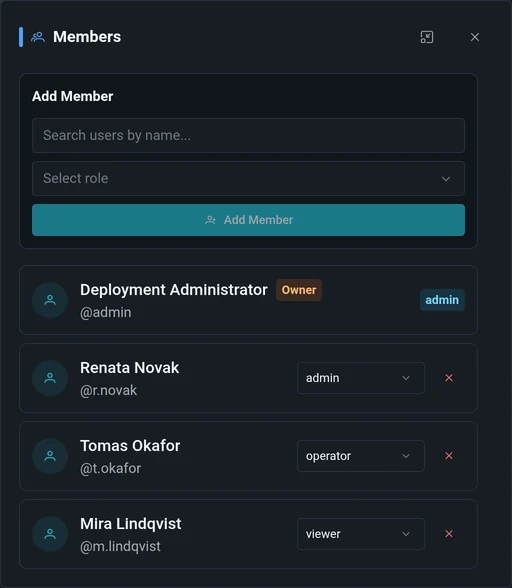
Task: Click Mira Lindqvist's avatar icon
Action: 50,534
